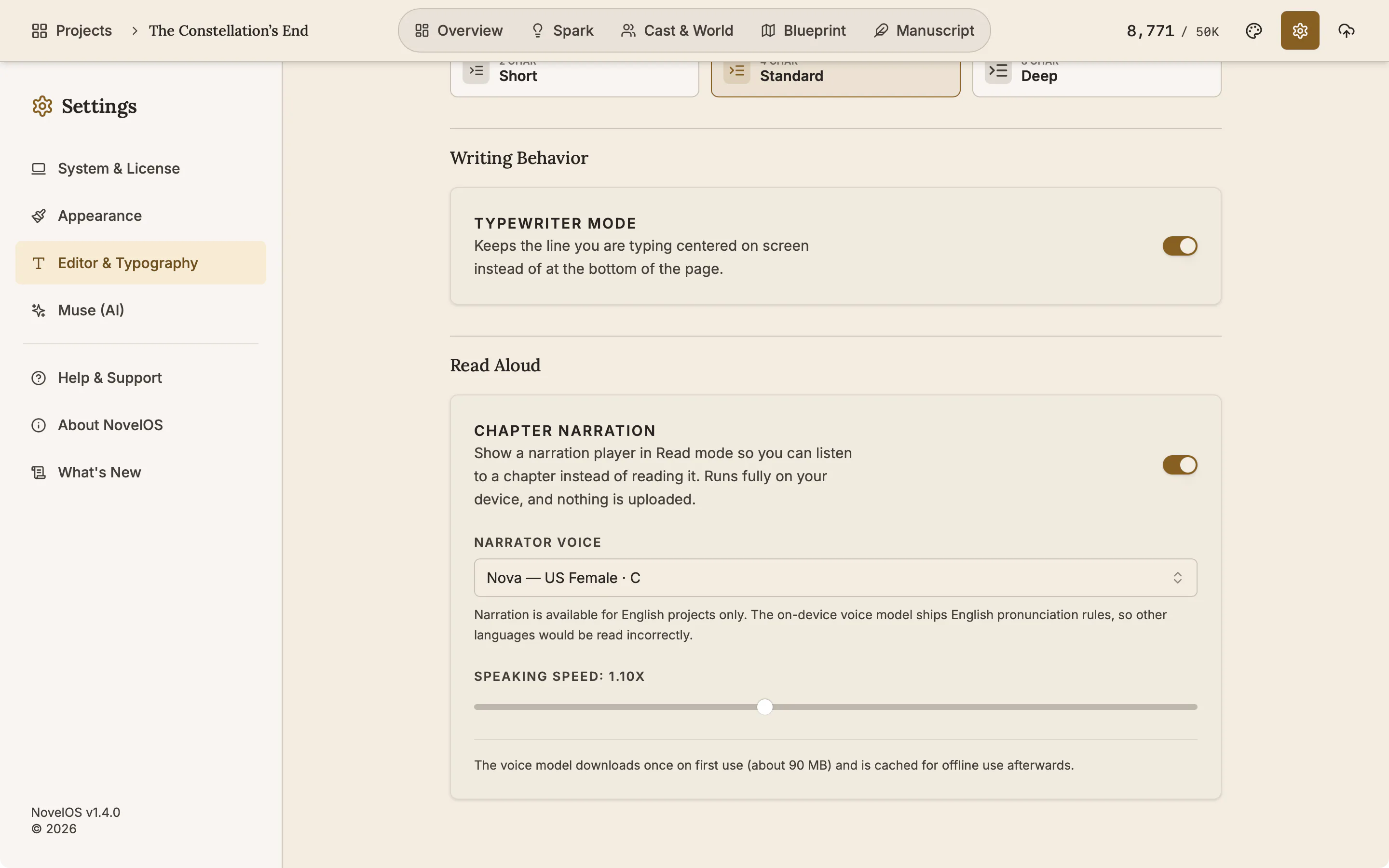Click the cloud upload icon

click(1346, 30)
